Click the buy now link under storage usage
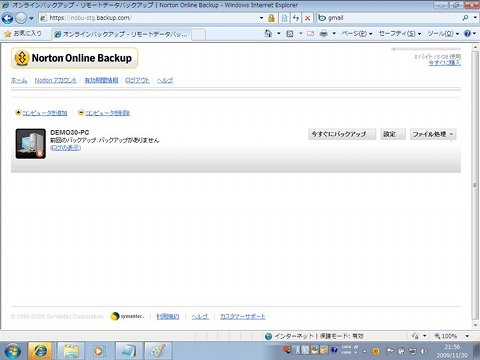The image size is (480, 360). tap(445, 63)
